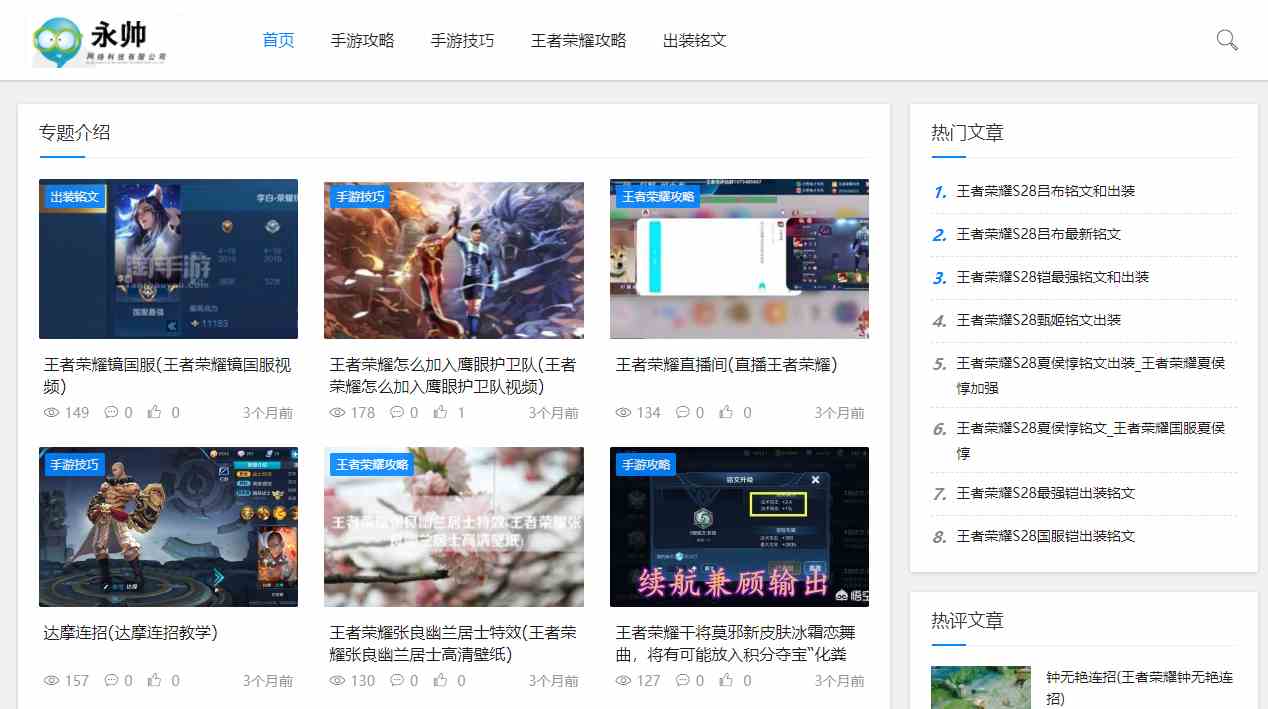The image size is (1268, 709).
Task: Click the 永帅 site logo
Action: 100,41
